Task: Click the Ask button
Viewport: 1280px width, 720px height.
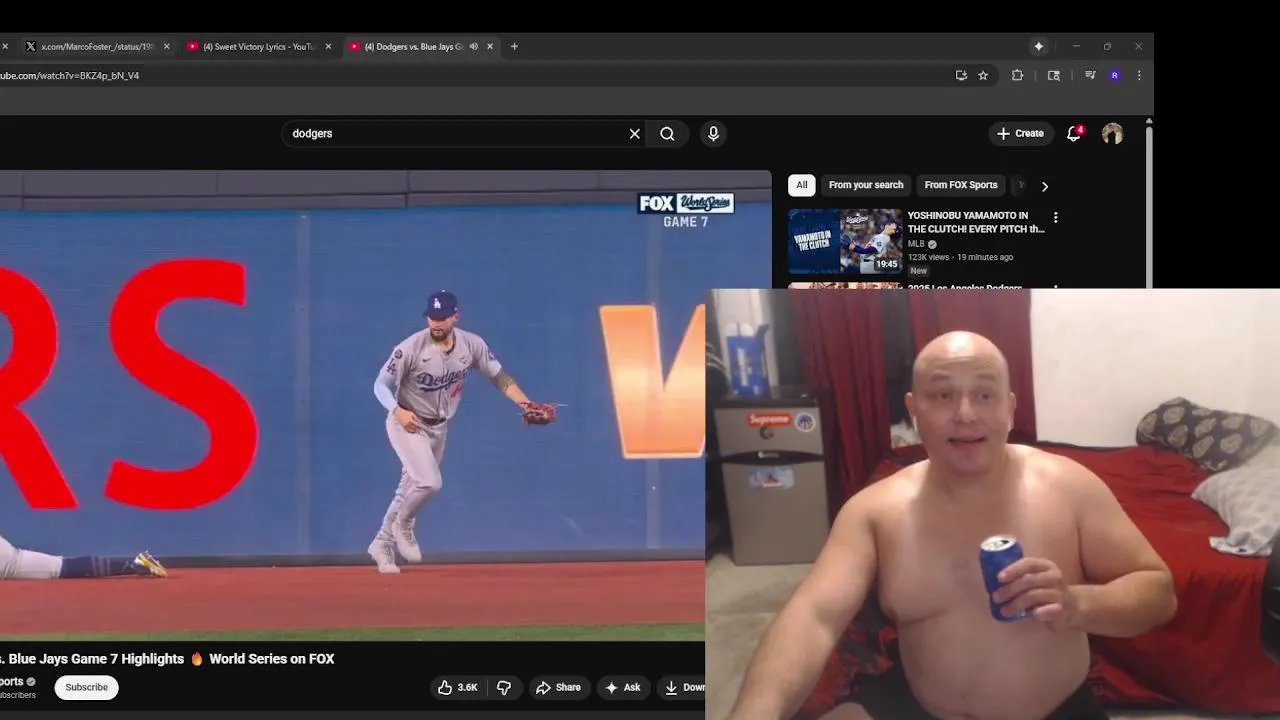Action: (622, 687)
